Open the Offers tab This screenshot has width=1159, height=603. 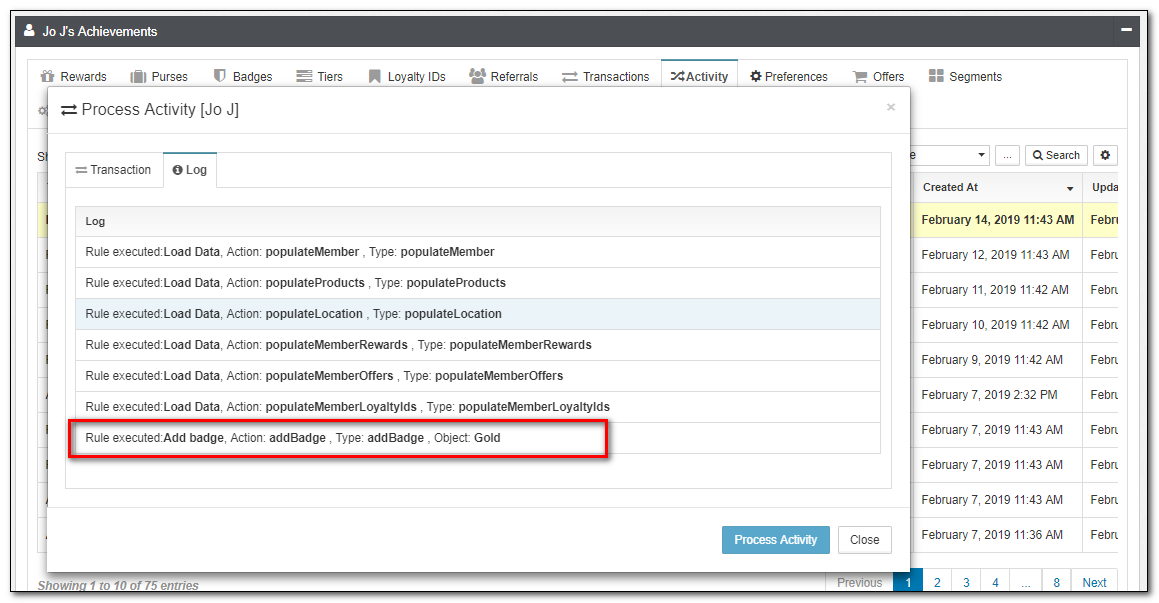(878, 77)
